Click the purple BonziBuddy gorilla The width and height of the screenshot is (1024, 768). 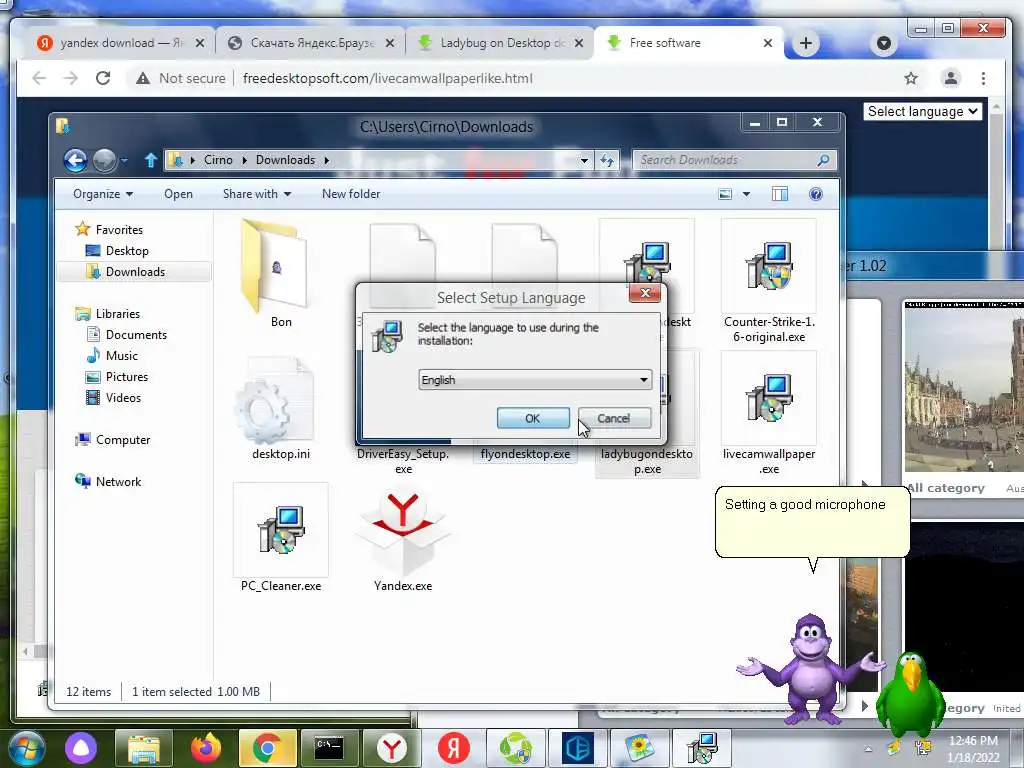(812, 669)
